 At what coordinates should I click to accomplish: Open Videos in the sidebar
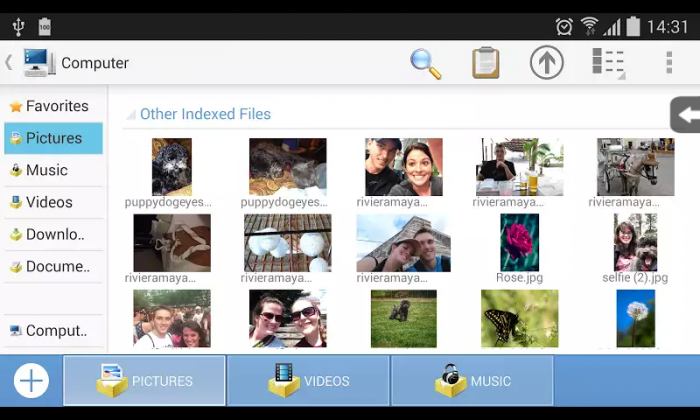[x=48, y=202]
